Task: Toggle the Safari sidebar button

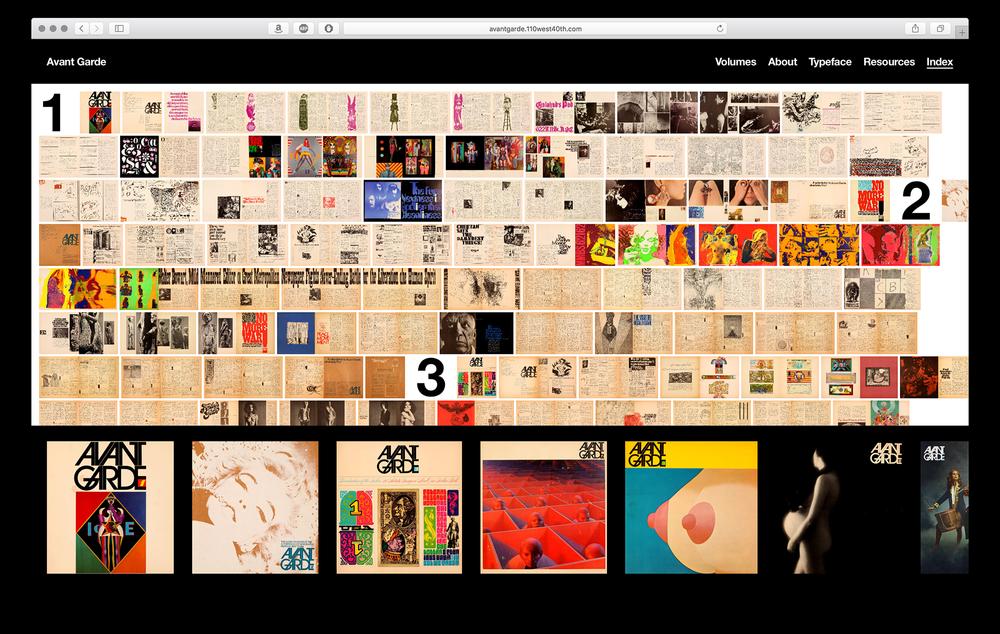Action: coord(119,29)
